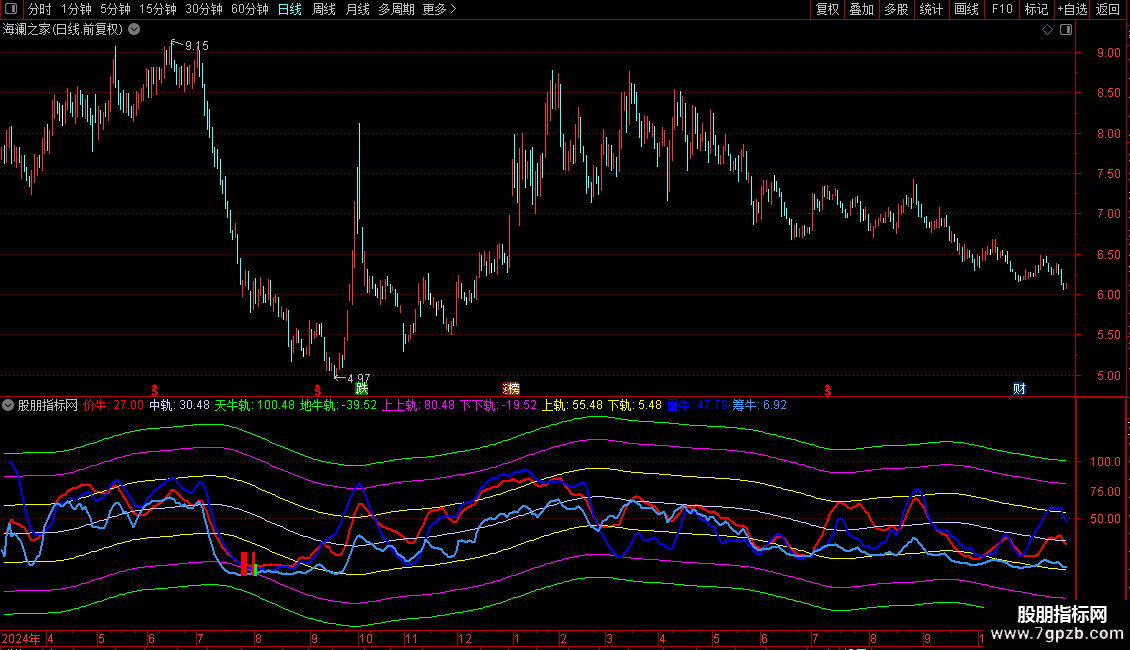Screen dimensions: 1130x650
Task: Open the 更多 periods expander
Action: pos(439,10)
